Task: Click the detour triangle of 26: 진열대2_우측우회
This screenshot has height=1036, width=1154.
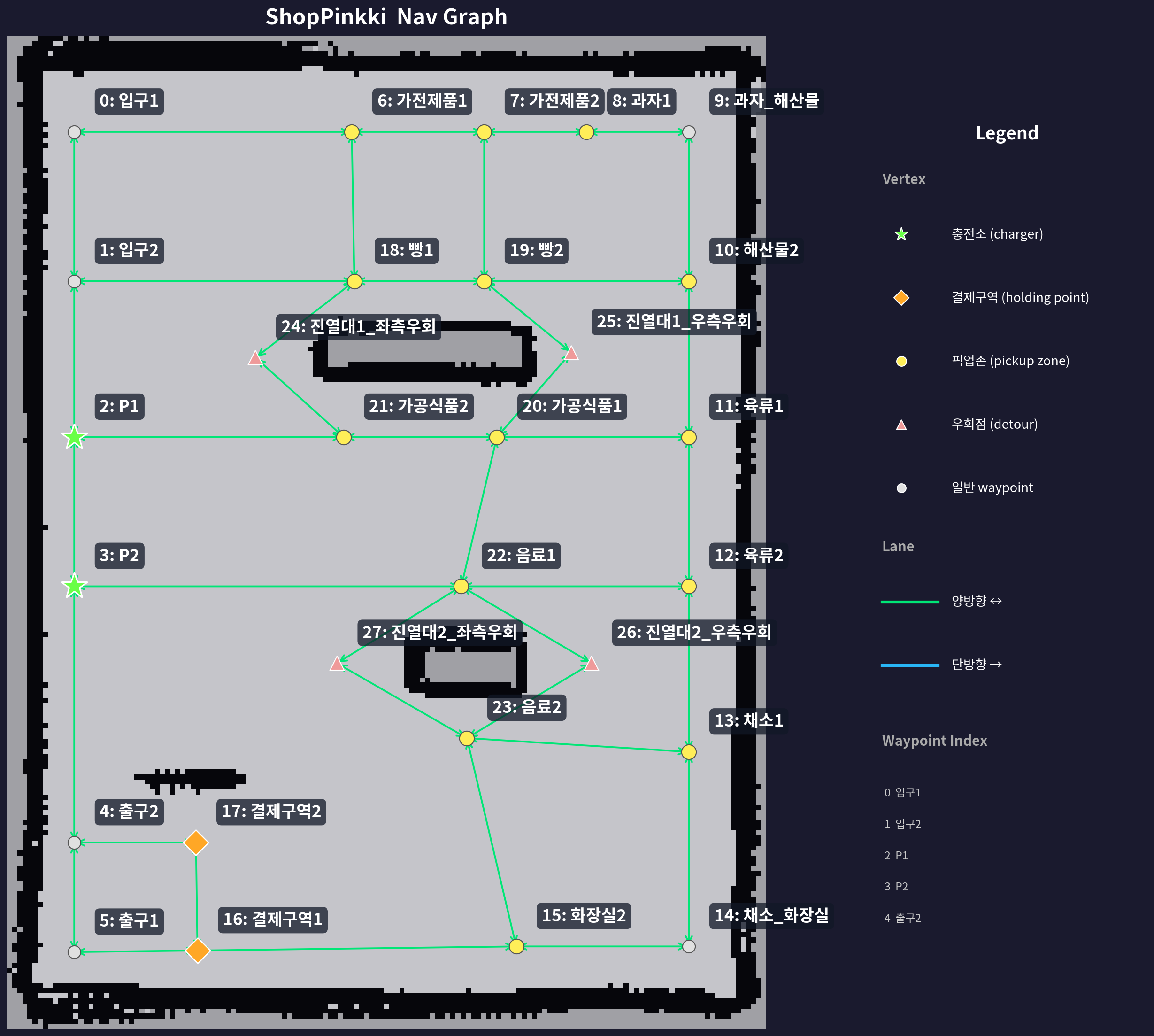Action: click(x=592, y=664)
